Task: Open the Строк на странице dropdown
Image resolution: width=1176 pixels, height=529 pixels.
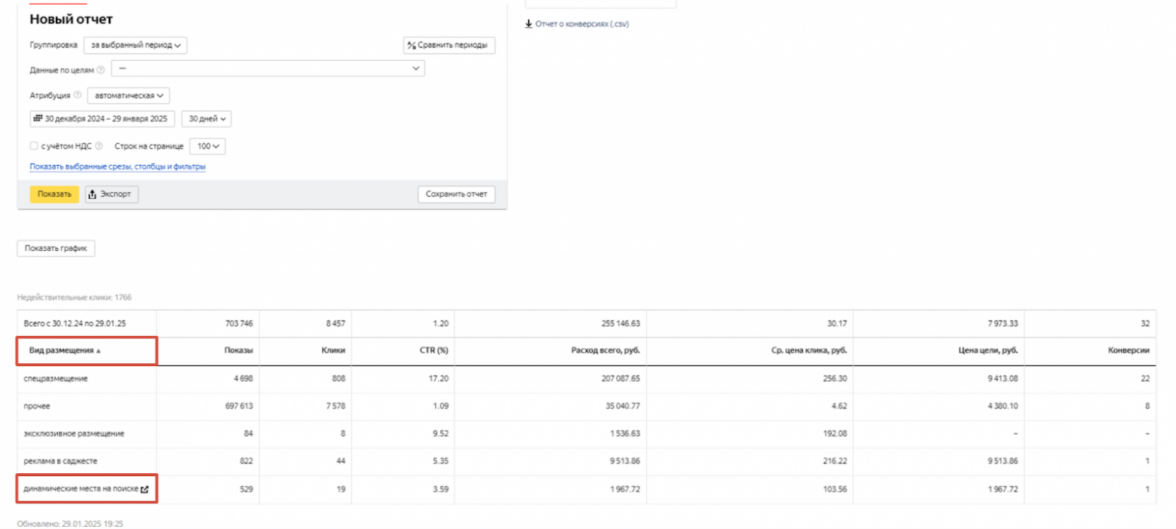Action: [208, 146]
